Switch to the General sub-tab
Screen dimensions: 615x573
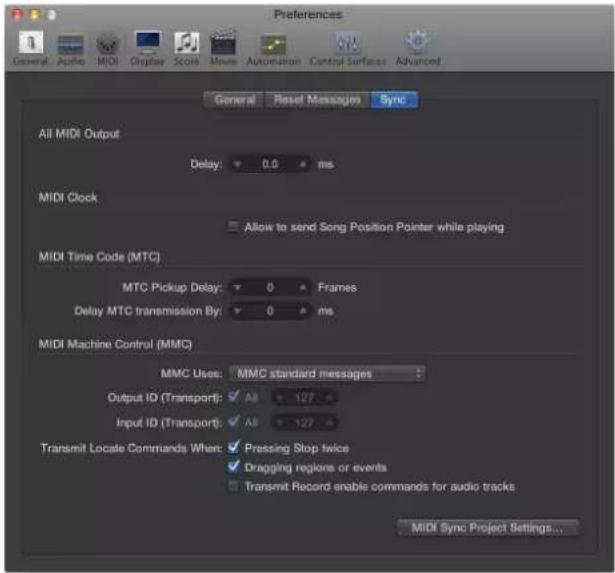point(235,100)
